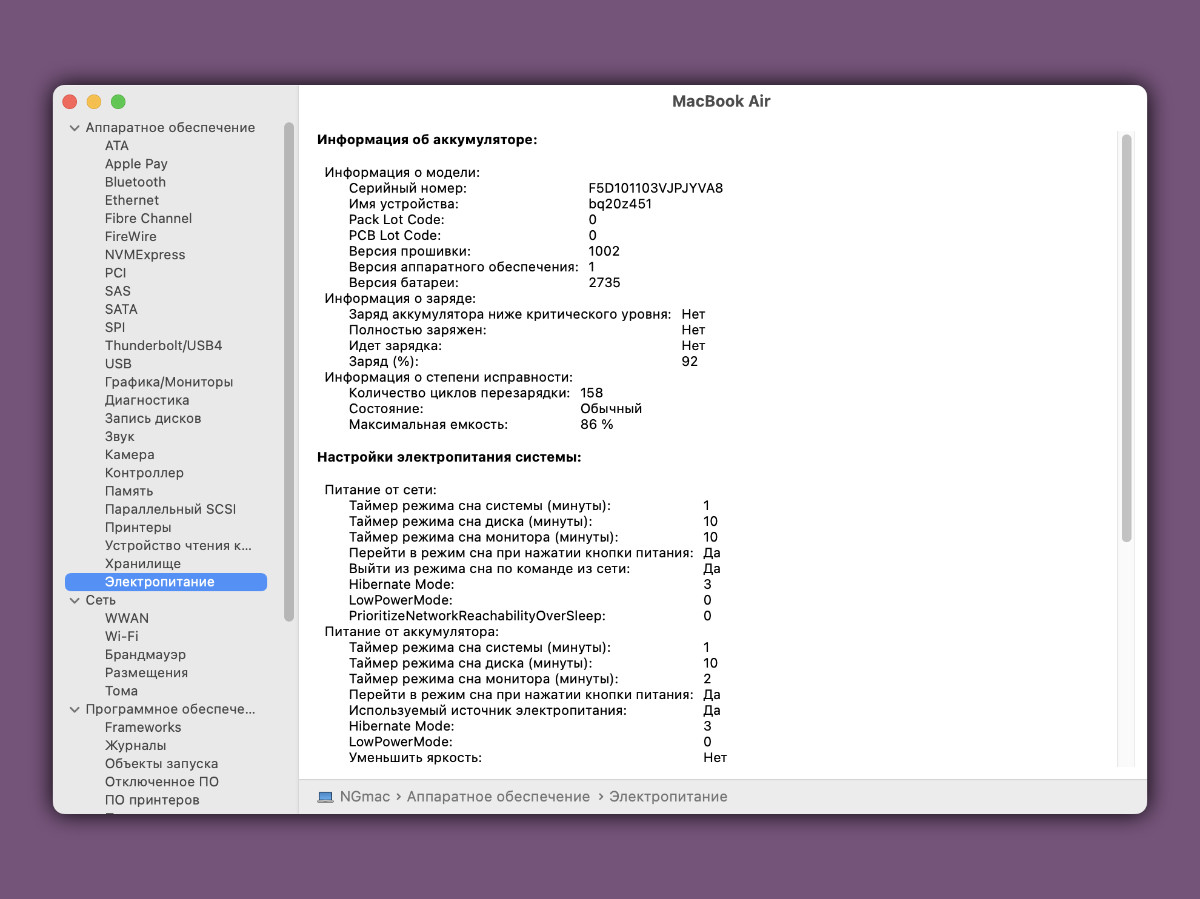1200x899 pixels.
Task: Open Контроллер sidebar entry
Action: click(144, 473)
